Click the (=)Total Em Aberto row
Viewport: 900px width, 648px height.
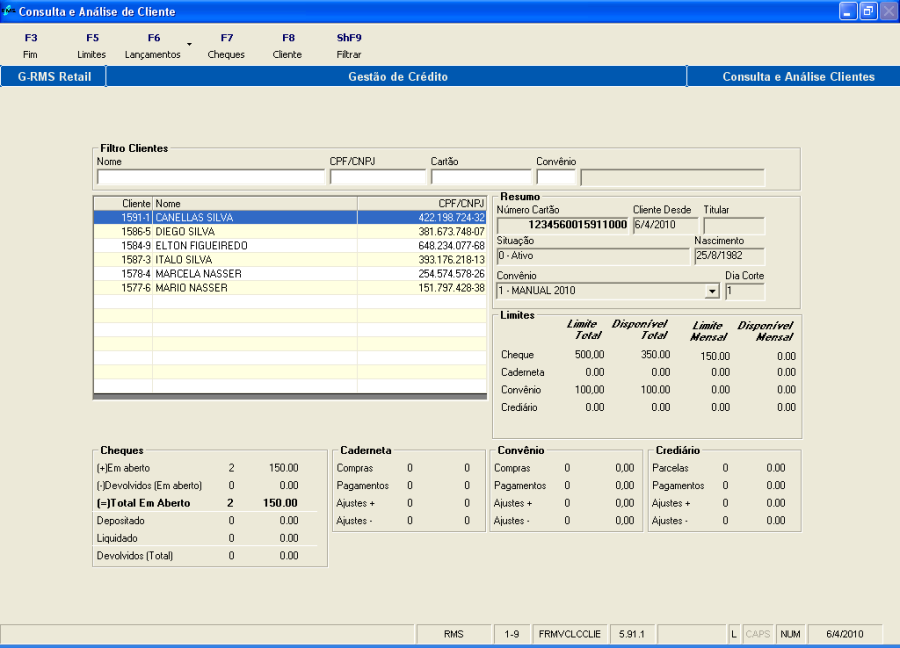197,503
